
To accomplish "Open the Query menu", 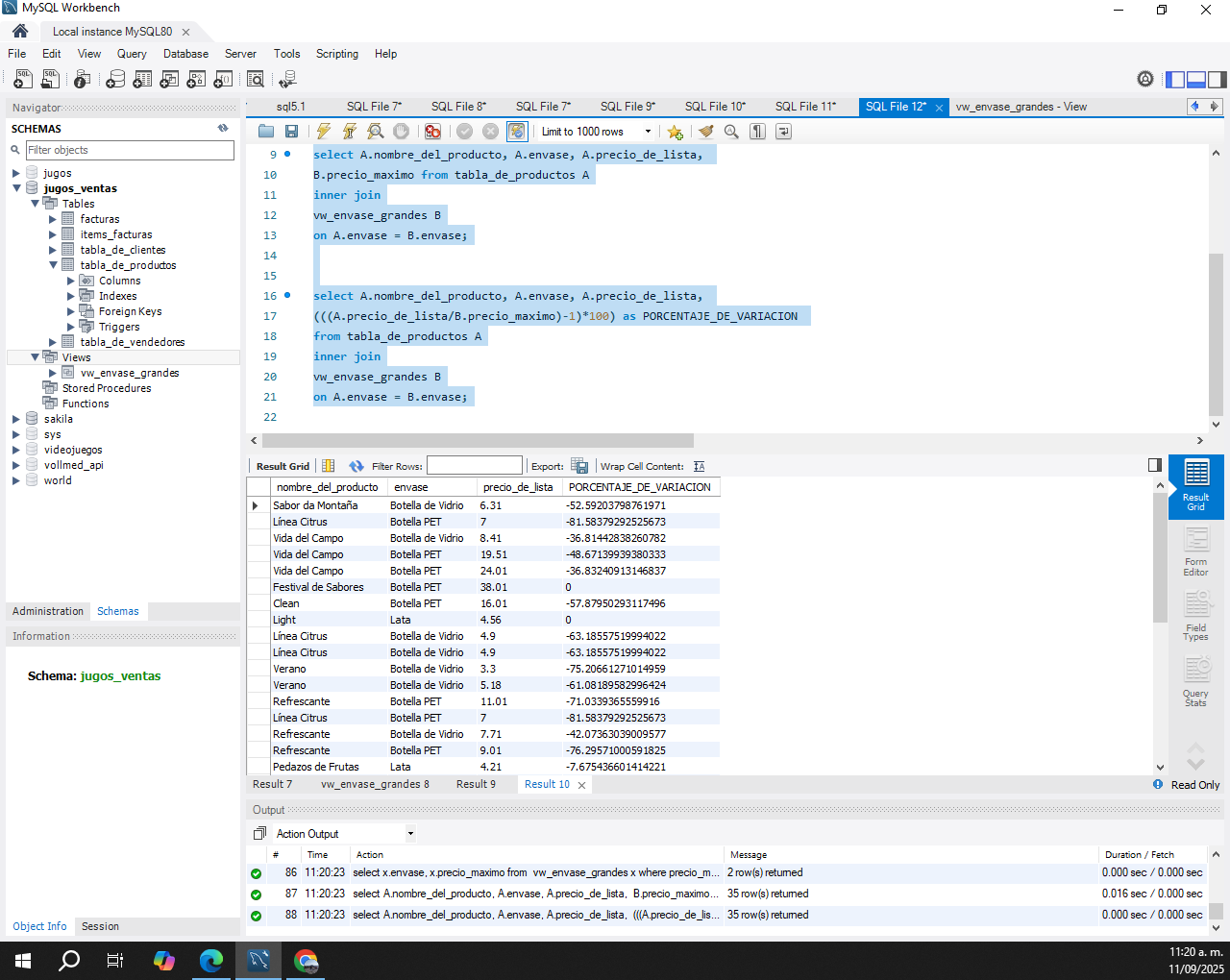I will point(132,54).
